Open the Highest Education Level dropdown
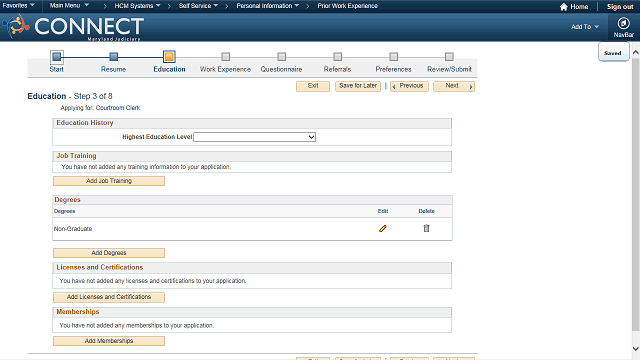The width and height of the screenshot is (640, 360). [x=254, y=137]
